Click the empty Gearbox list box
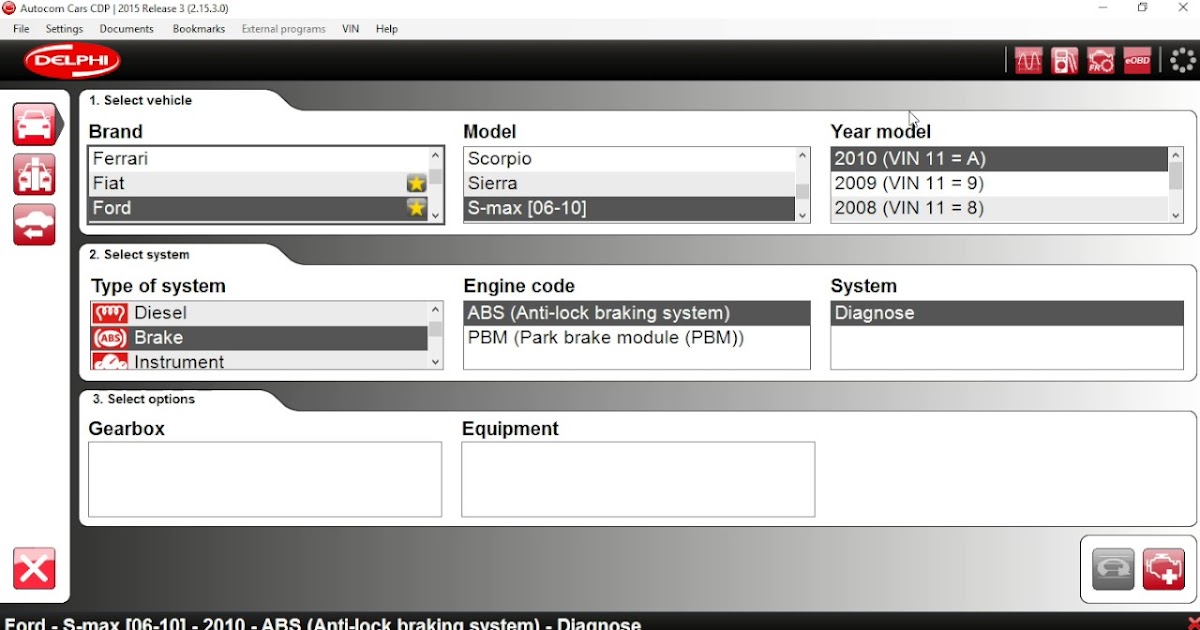Viewport: 1200px width, 630px height. pos(265,479)
